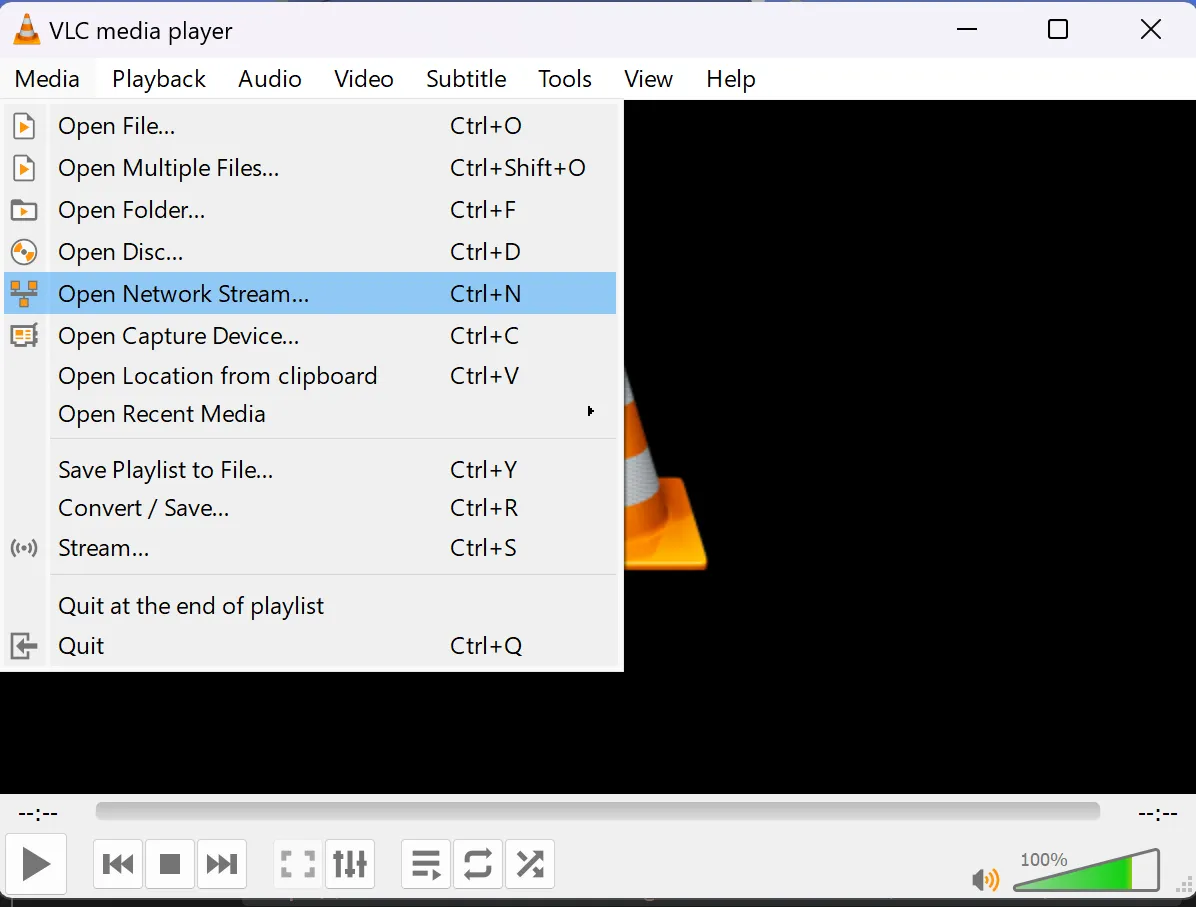Image resolution: width=1196 pixels, height=907 pixels.
Task: Toggle fullscreen video mode
Action: click(x=297, y=864)
